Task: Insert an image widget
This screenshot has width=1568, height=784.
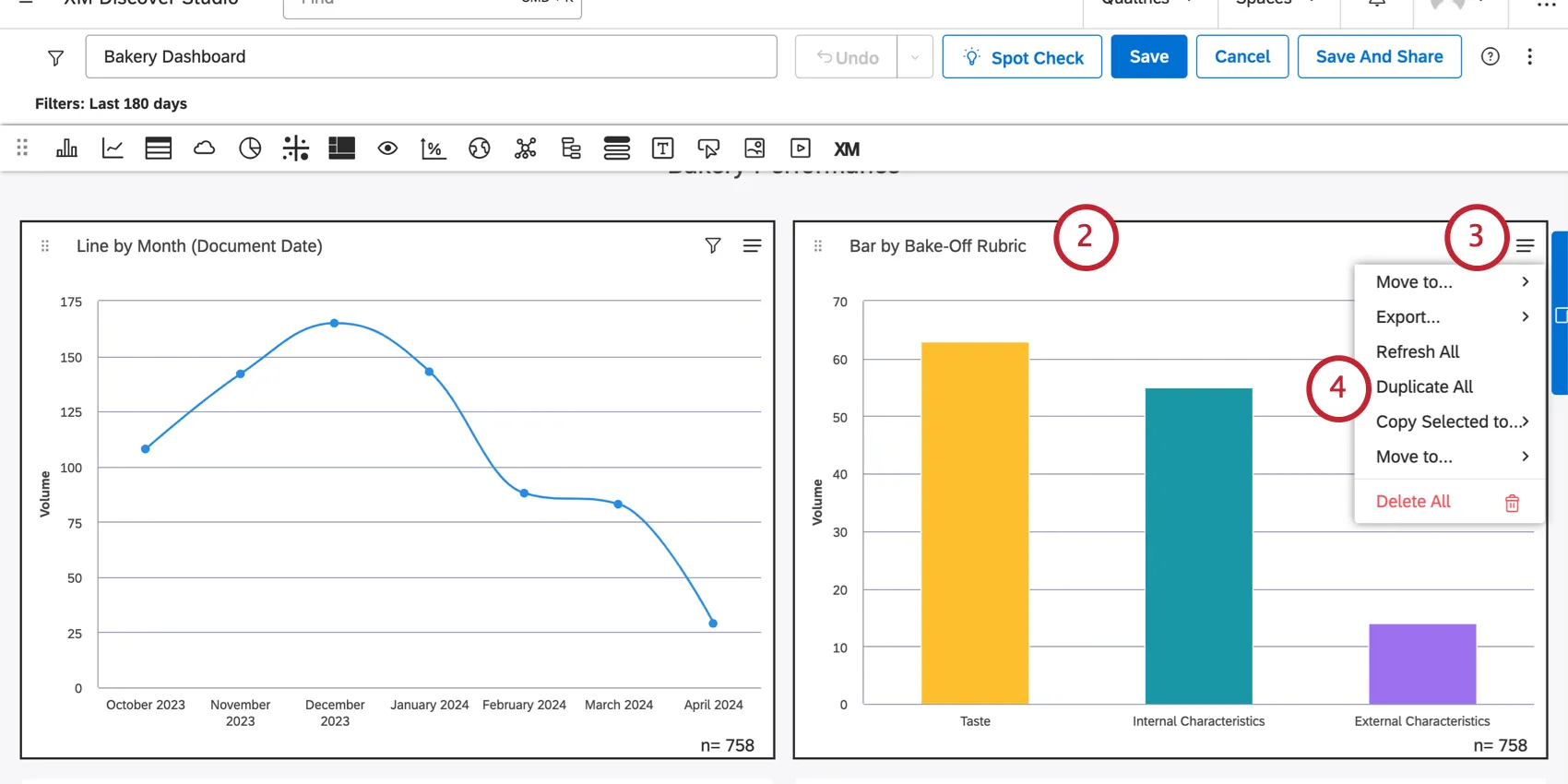Action: [754, 148]
